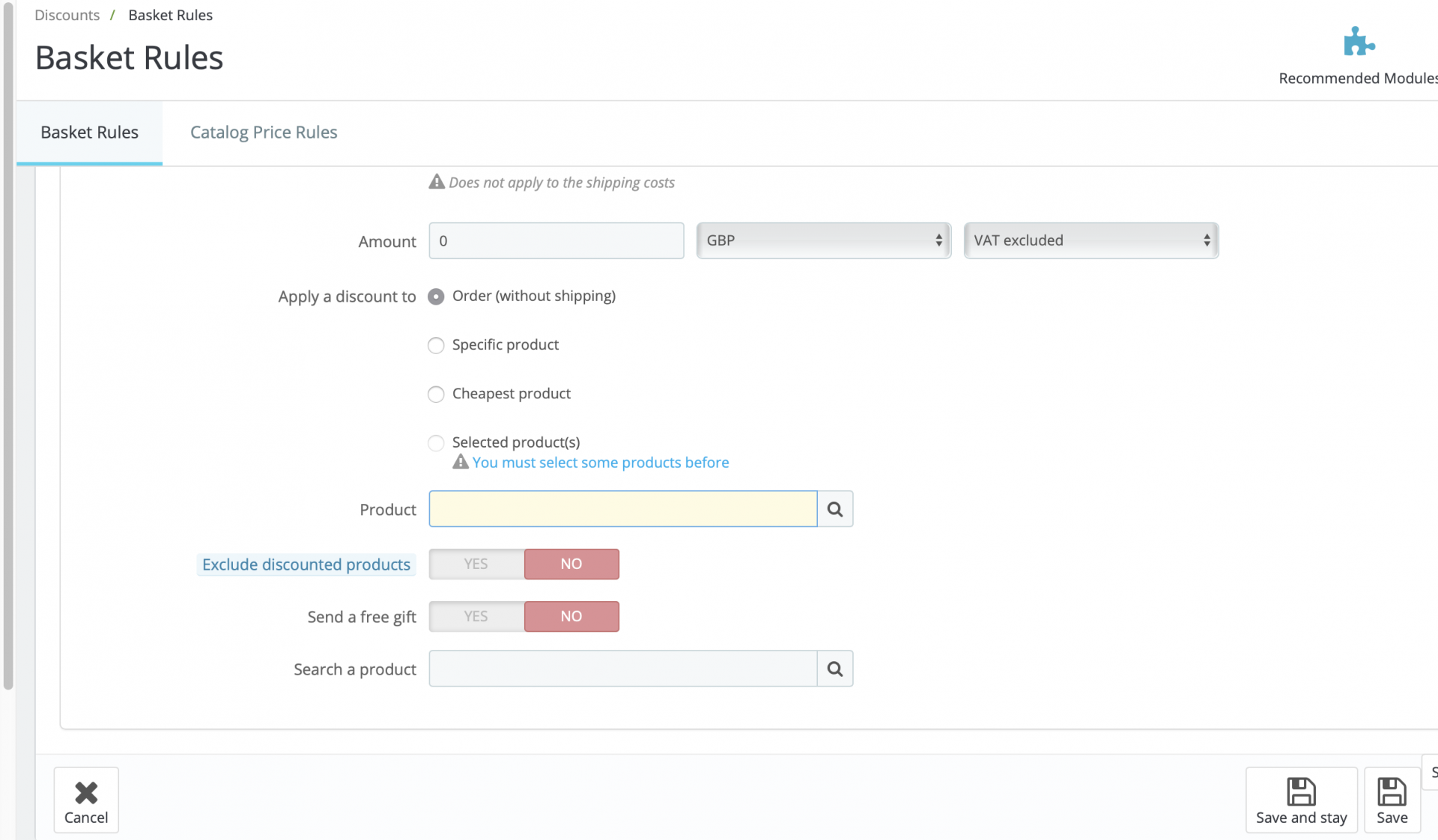Click the Save and stay floppy icon

(1301, 791)
